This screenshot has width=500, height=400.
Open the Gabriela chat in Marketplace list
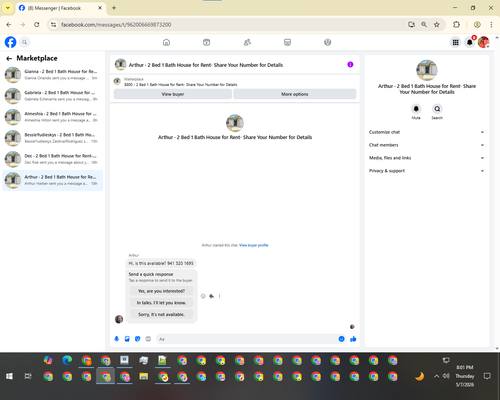click(53, 96)
